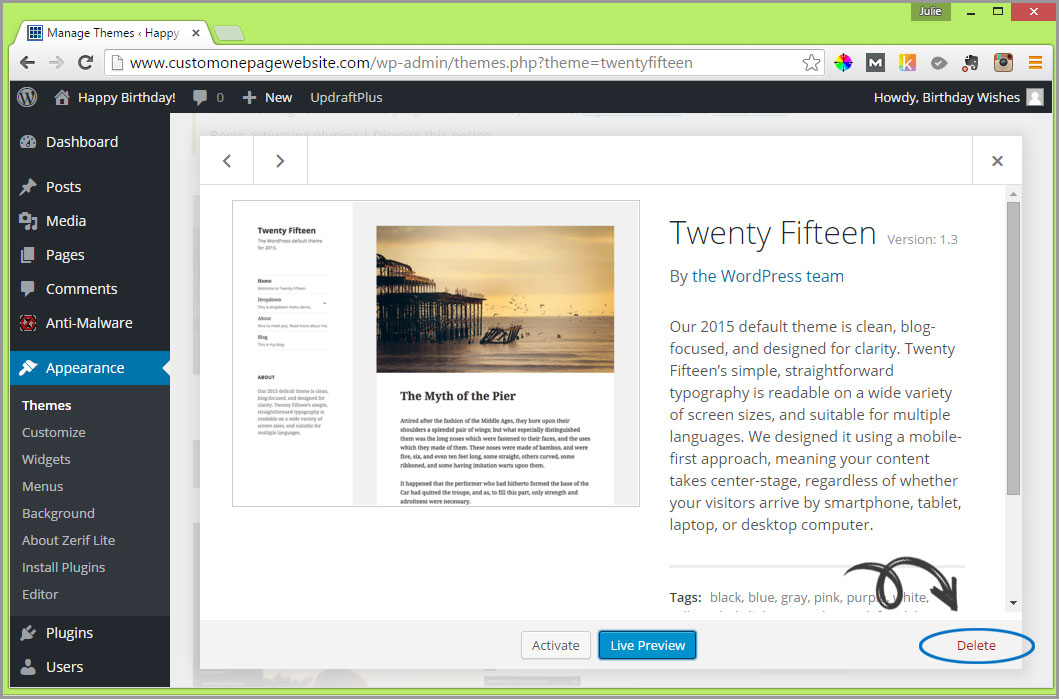The width and height of the screenshot is (1059, 699).
Task: Click the gray checkmark extension icon
Action: (x=939, y=63)
